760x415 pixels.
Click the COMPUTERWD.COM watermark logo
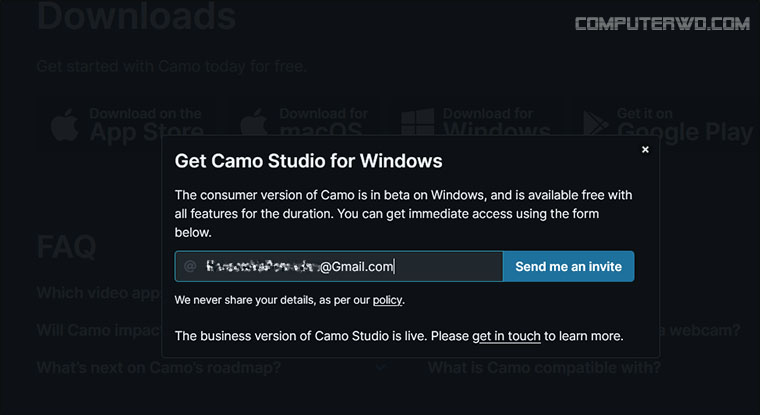click(662, 23)
